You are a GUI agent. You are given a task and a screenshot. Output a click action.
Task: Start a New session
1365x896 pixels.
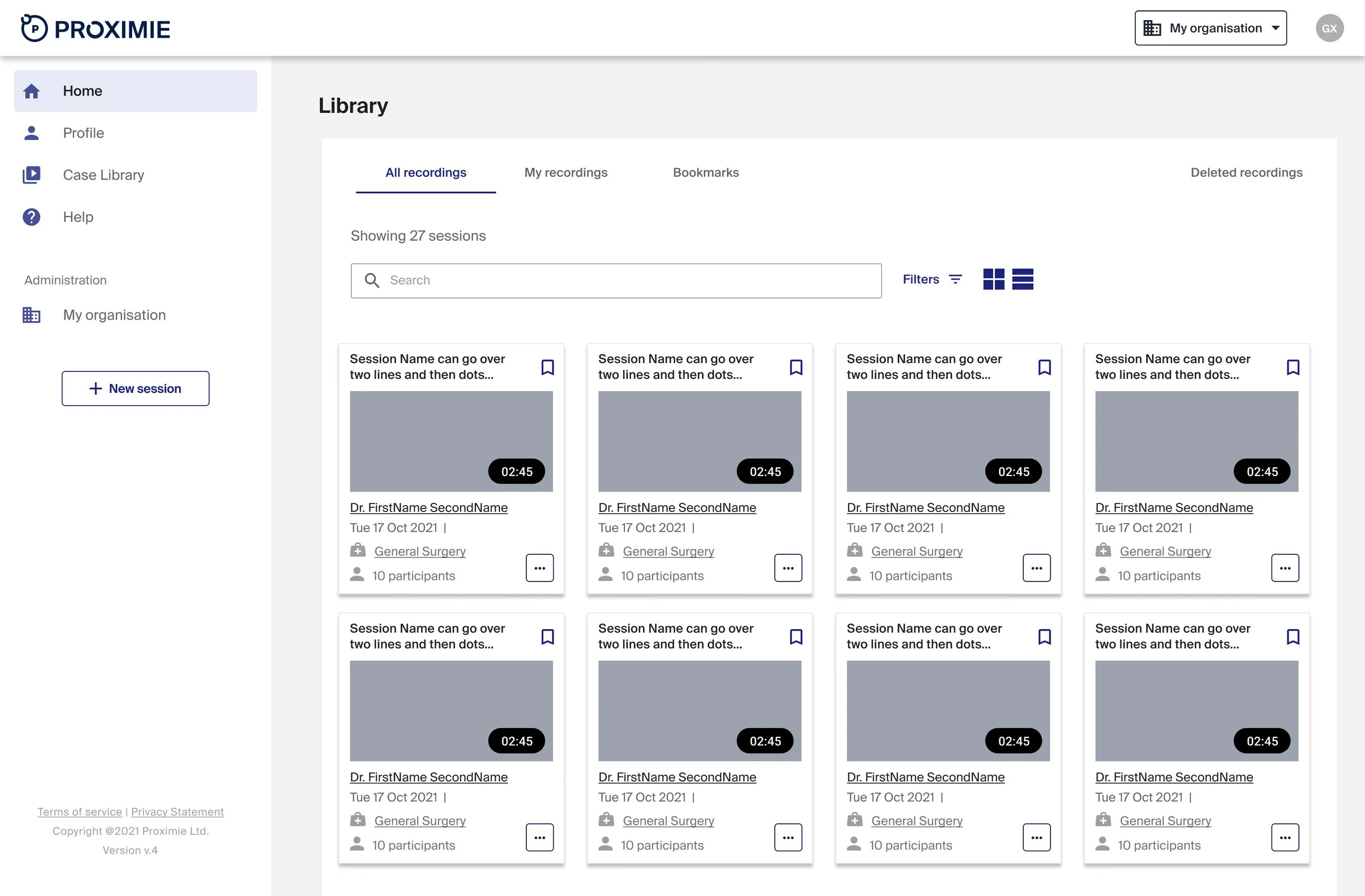pos(135,389)
